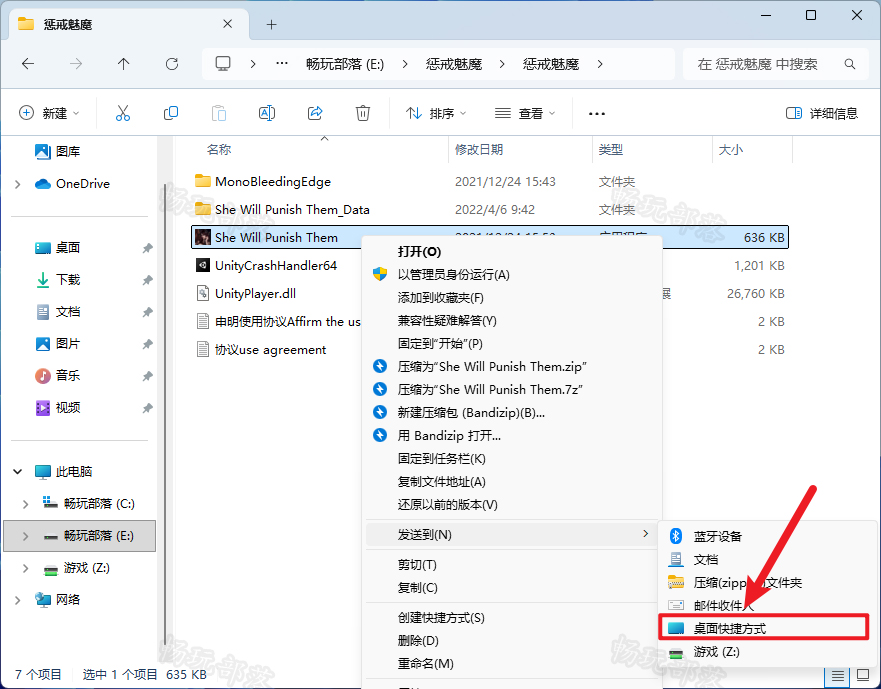
Task: Open OneDrive cloud icon in sidebar
Action: pyautogui.click(x=43, y=184)
